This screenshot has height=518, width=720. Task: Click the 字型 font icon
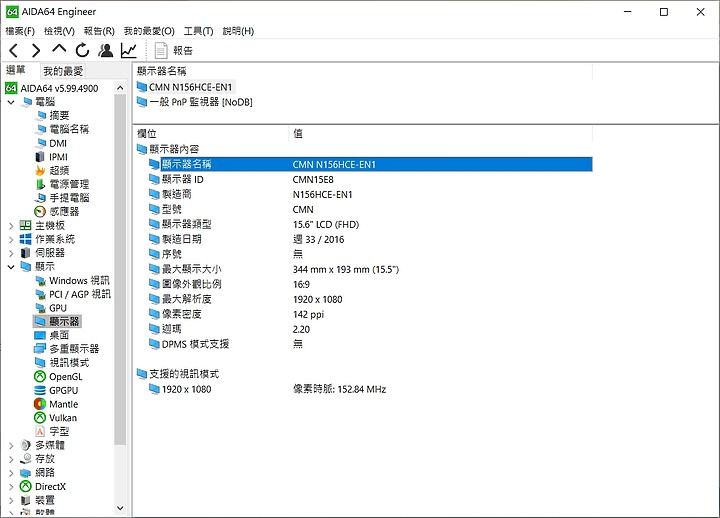pos(40,431)
